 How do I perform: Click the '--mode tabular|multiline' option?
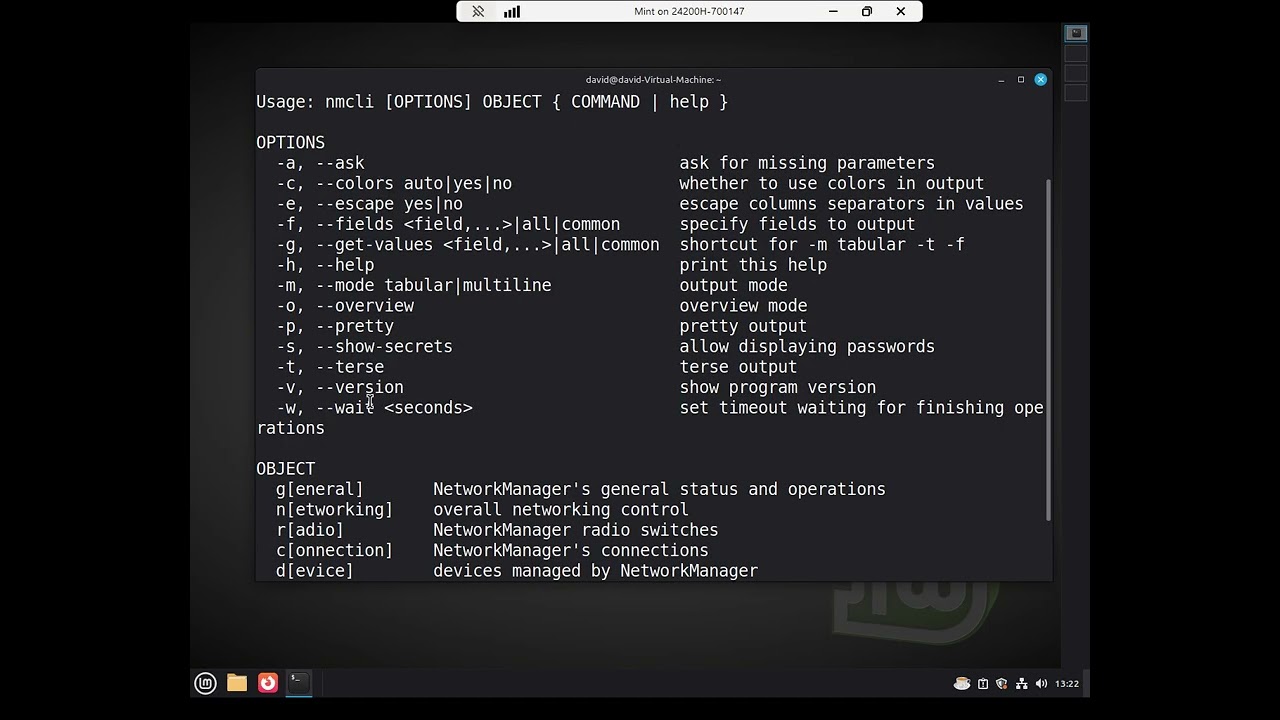[434, 285]
